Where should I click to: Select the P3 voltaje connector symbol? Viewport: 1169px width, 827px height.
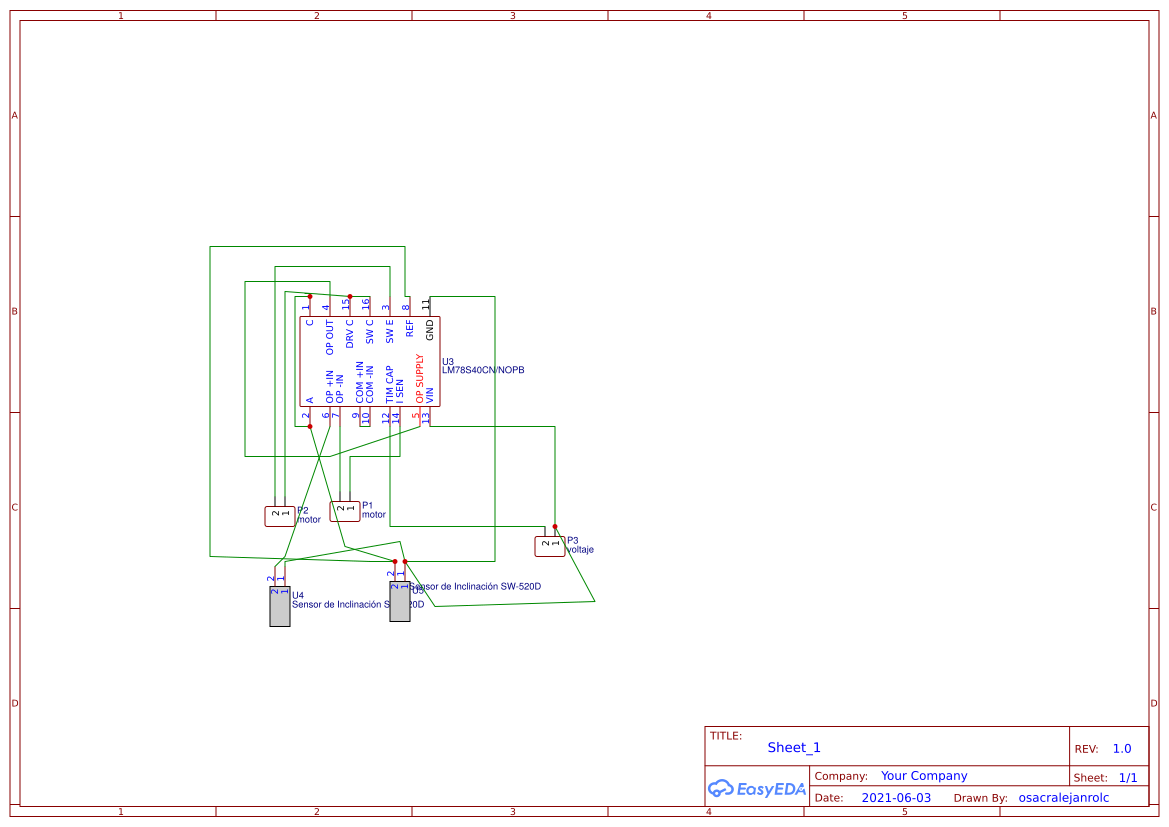(549, 545)
